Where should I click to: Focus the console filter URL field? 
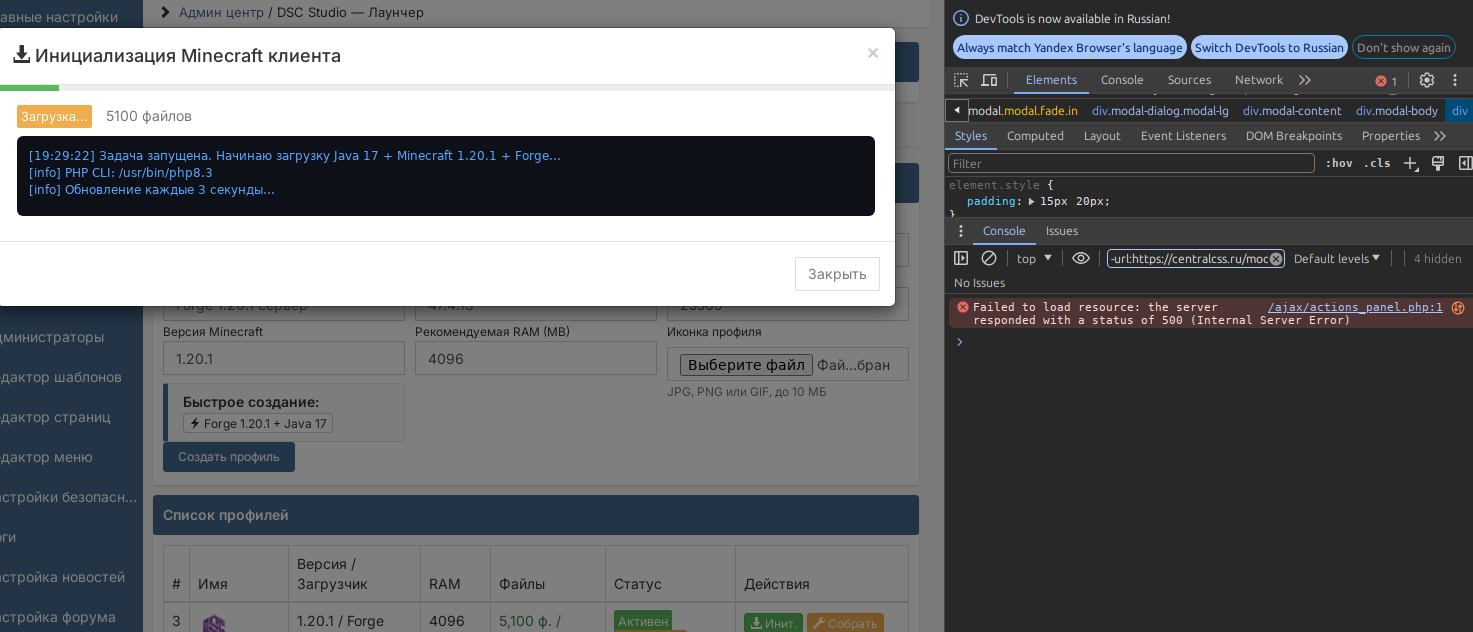(1188, 259)
